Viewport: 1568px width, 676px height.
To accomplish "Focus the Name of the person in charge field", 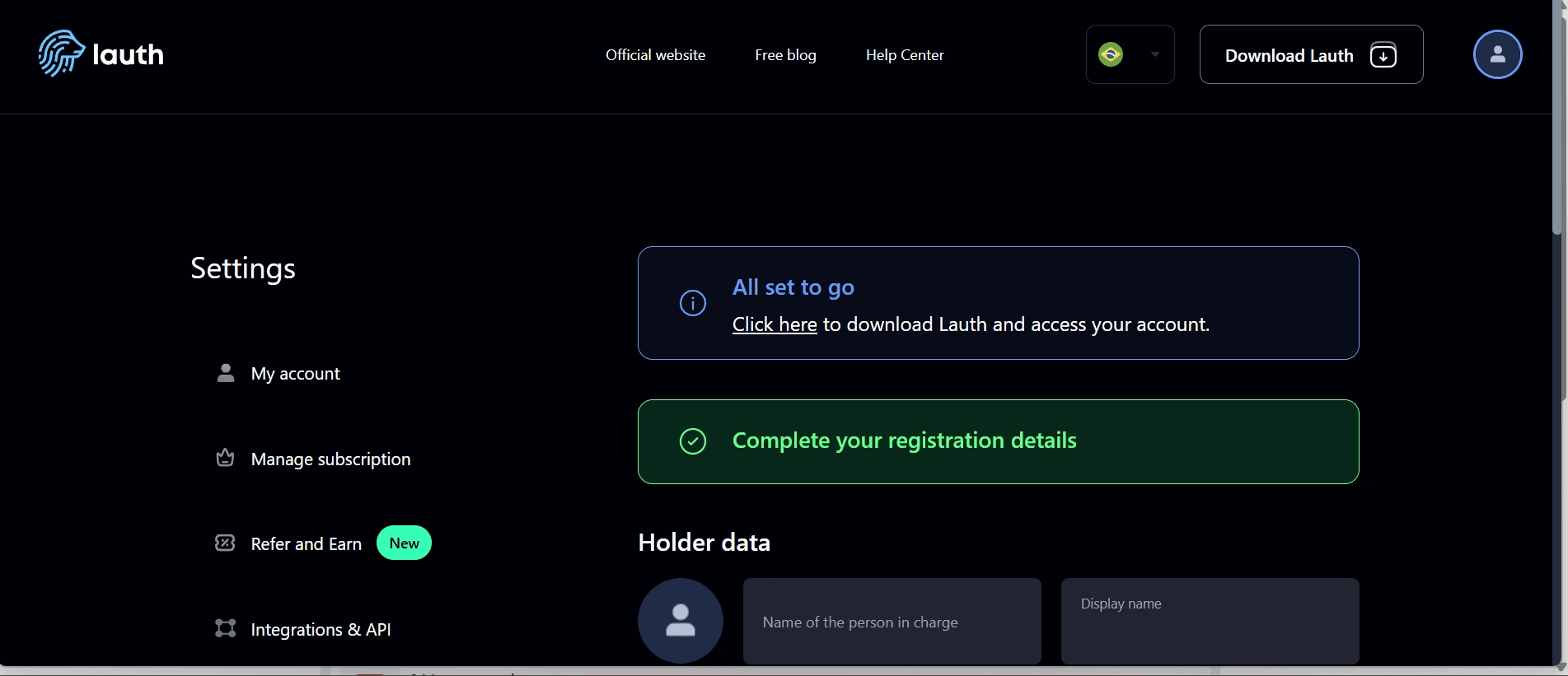I will 892,622.
